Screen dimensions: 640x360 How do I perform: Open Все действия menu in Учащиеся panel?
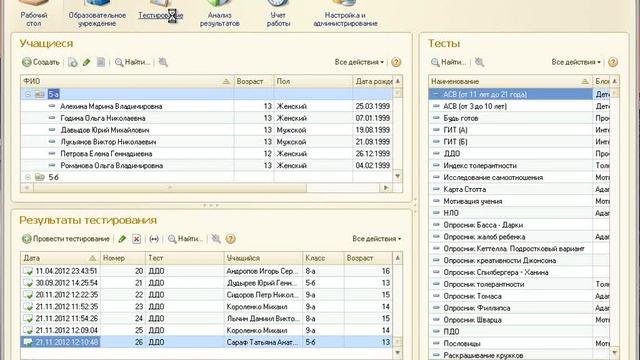(359, 62)
